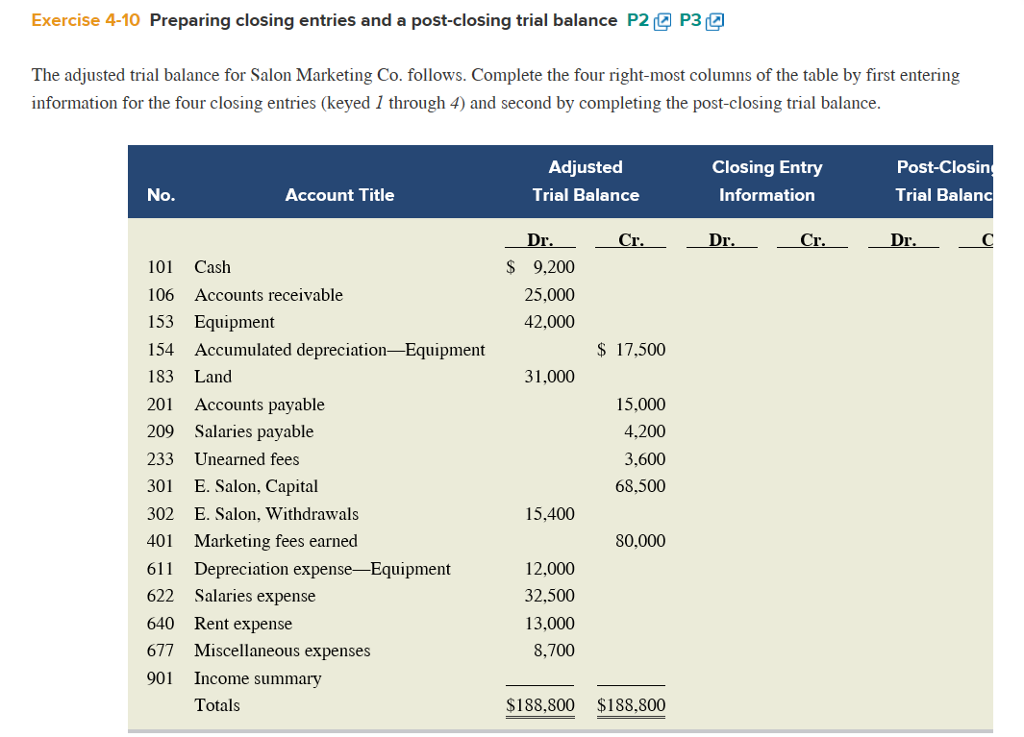
Task: Click the Accumulated depreciation credit amount $17,500
Action: click(x=631, y=350)
